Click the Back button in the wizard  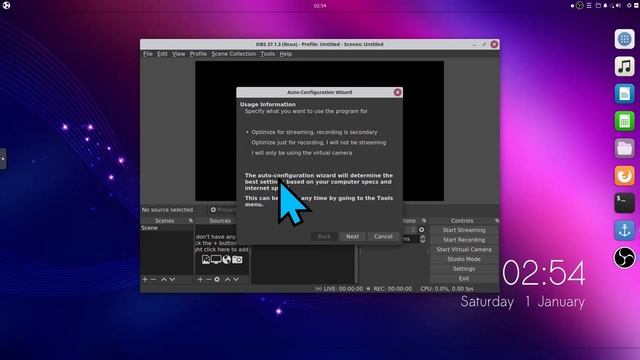pyautogui.click(x=324, y=236)
